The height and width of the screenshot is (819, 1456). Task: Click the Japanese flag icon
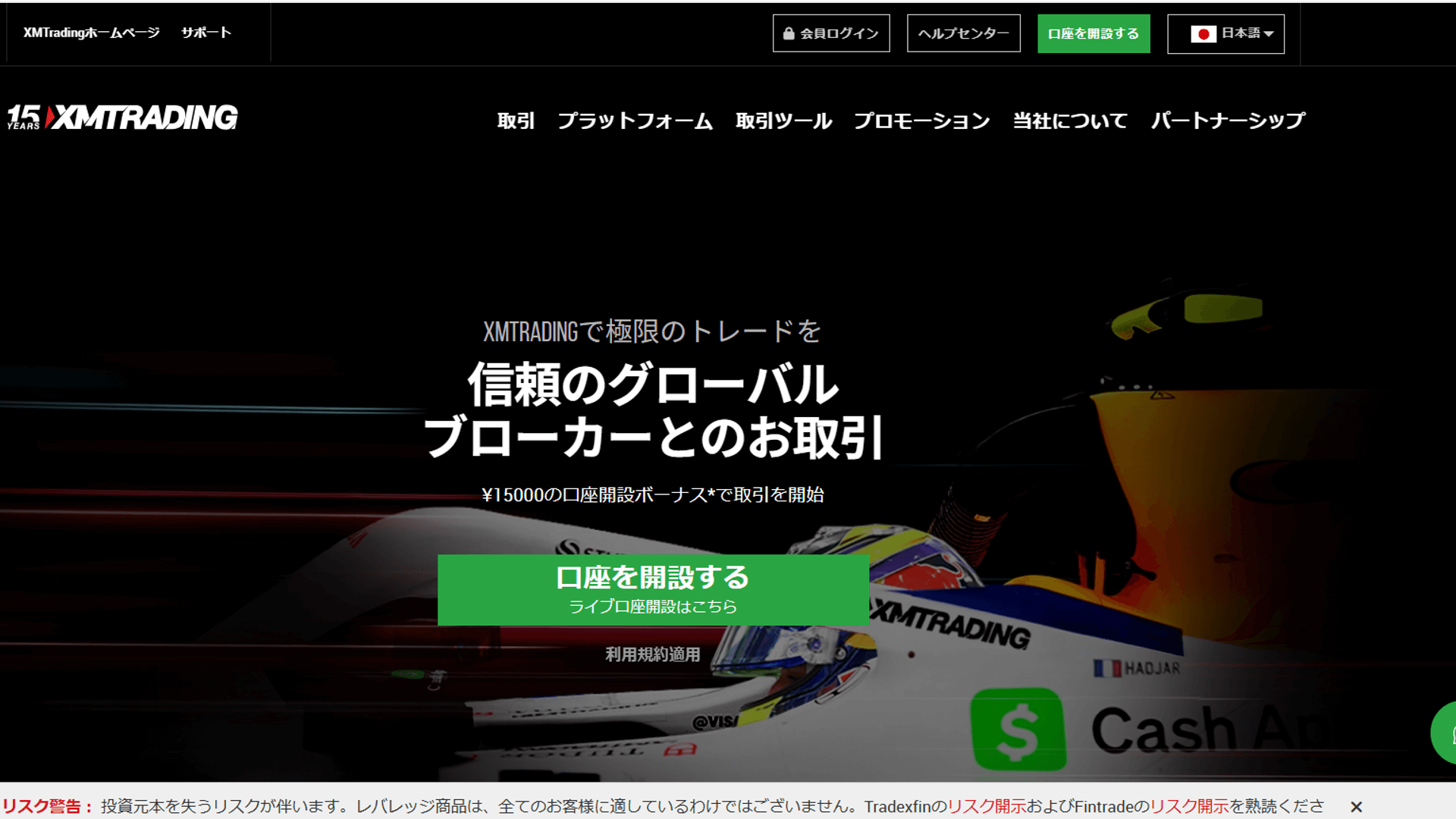click(1203, 34)
